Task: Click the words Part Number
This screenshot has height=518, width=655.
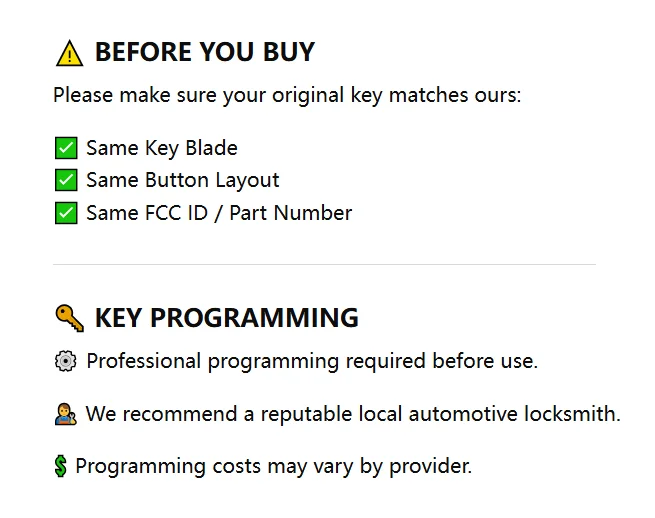Action: point(291,213)
